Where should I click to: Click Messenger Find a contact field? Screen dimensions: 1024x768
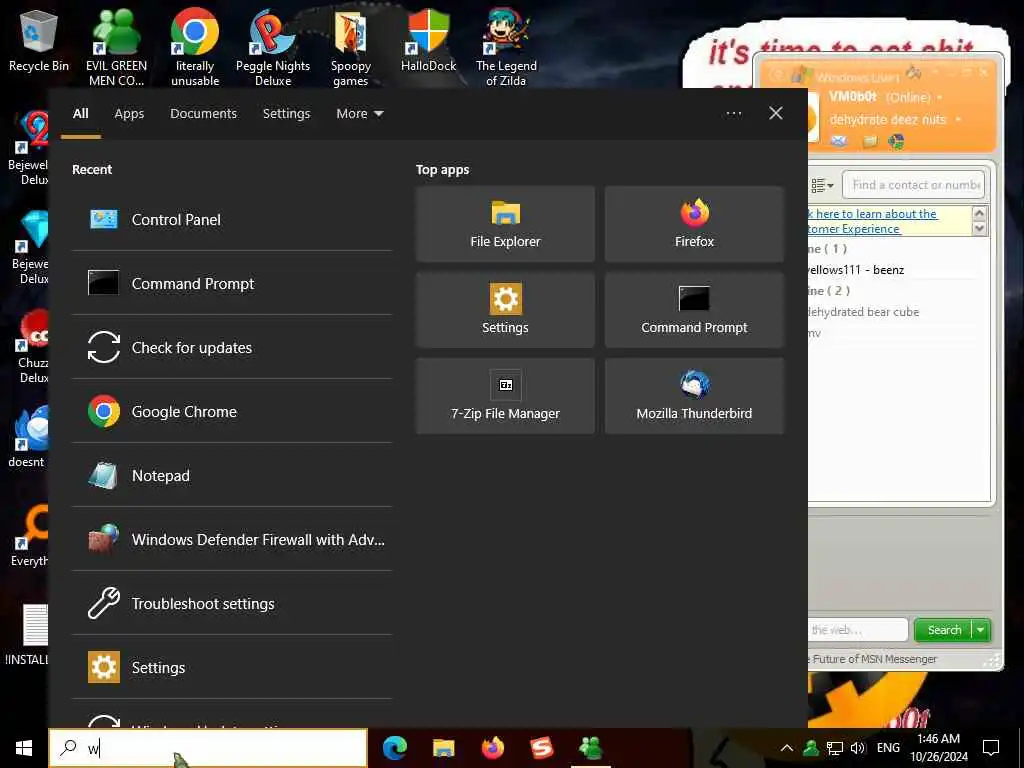[913, 185]
